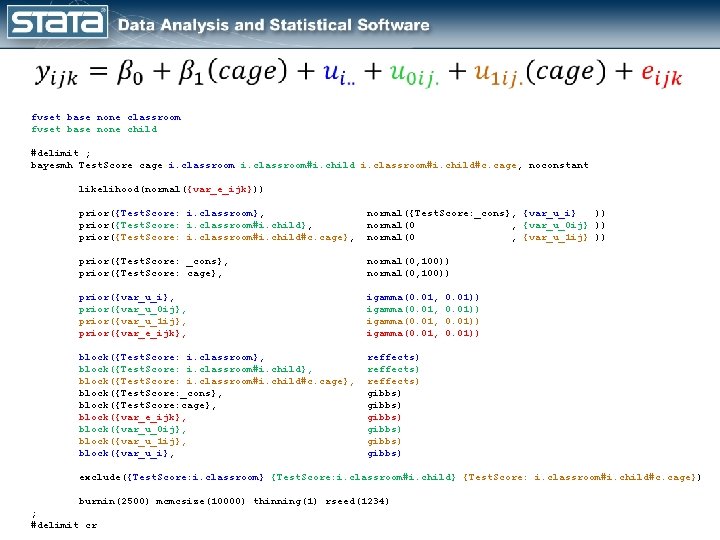Click 'gibbs)' beside the var_u_i block
The height and width of the screenshot is (540, 720).
point(384,453)
